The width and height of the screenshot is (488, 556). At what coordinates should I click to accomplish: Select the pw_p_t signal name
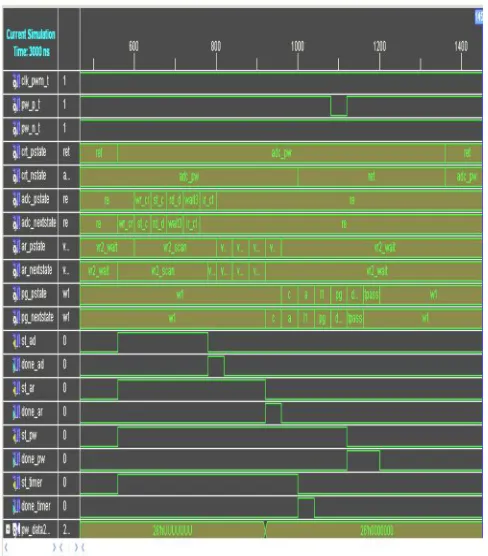(31, 105)
